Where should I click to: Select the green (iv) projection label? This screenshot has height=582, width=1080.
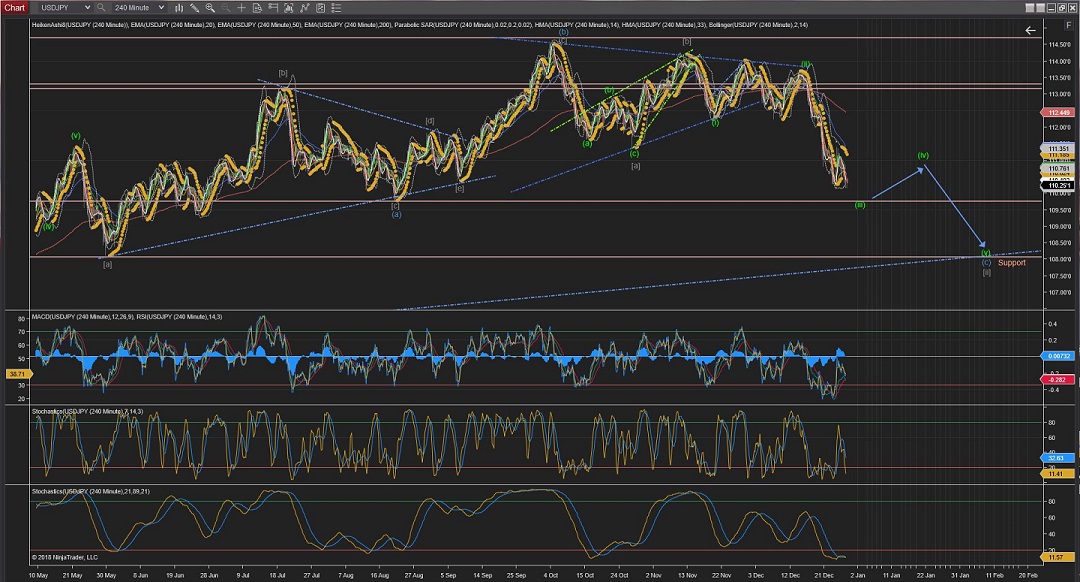coord(923,155)
